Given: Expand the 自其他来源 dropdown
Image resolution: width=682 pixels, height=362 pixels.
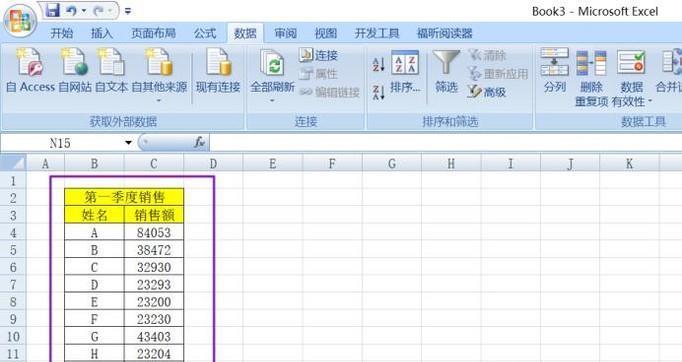Looking at the screenshot, I should tap(159, 101).
